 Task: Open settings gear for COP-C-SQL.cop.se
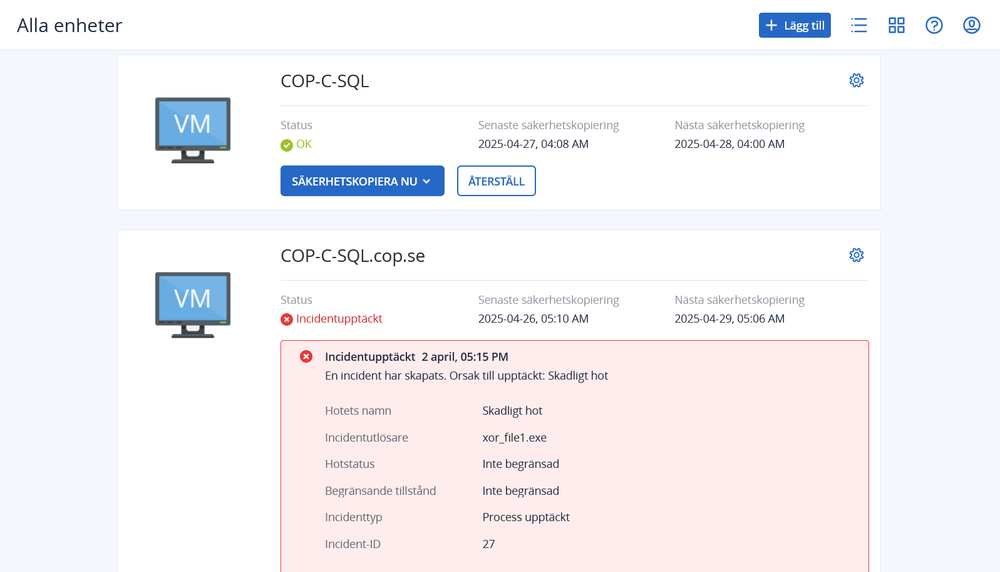[x=857, y=255]
